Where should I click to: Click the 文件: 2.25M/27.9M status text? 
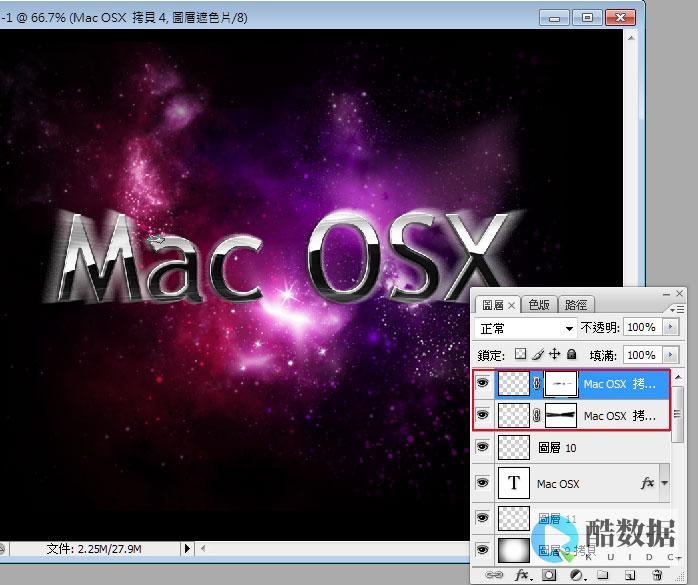tap(94, 549)
